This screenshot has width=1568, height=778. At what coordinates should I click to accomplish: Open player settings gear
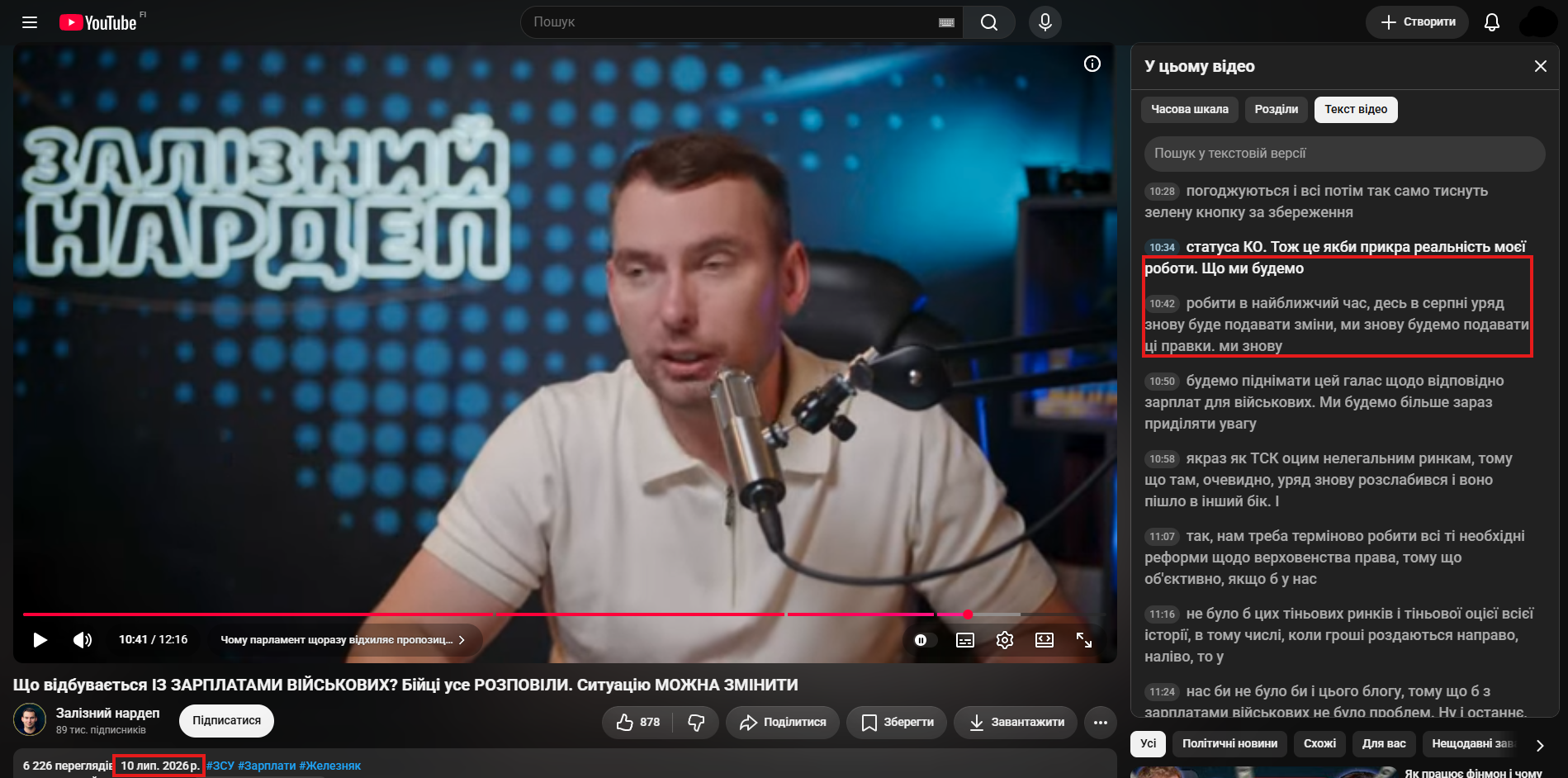[1005, 640]
